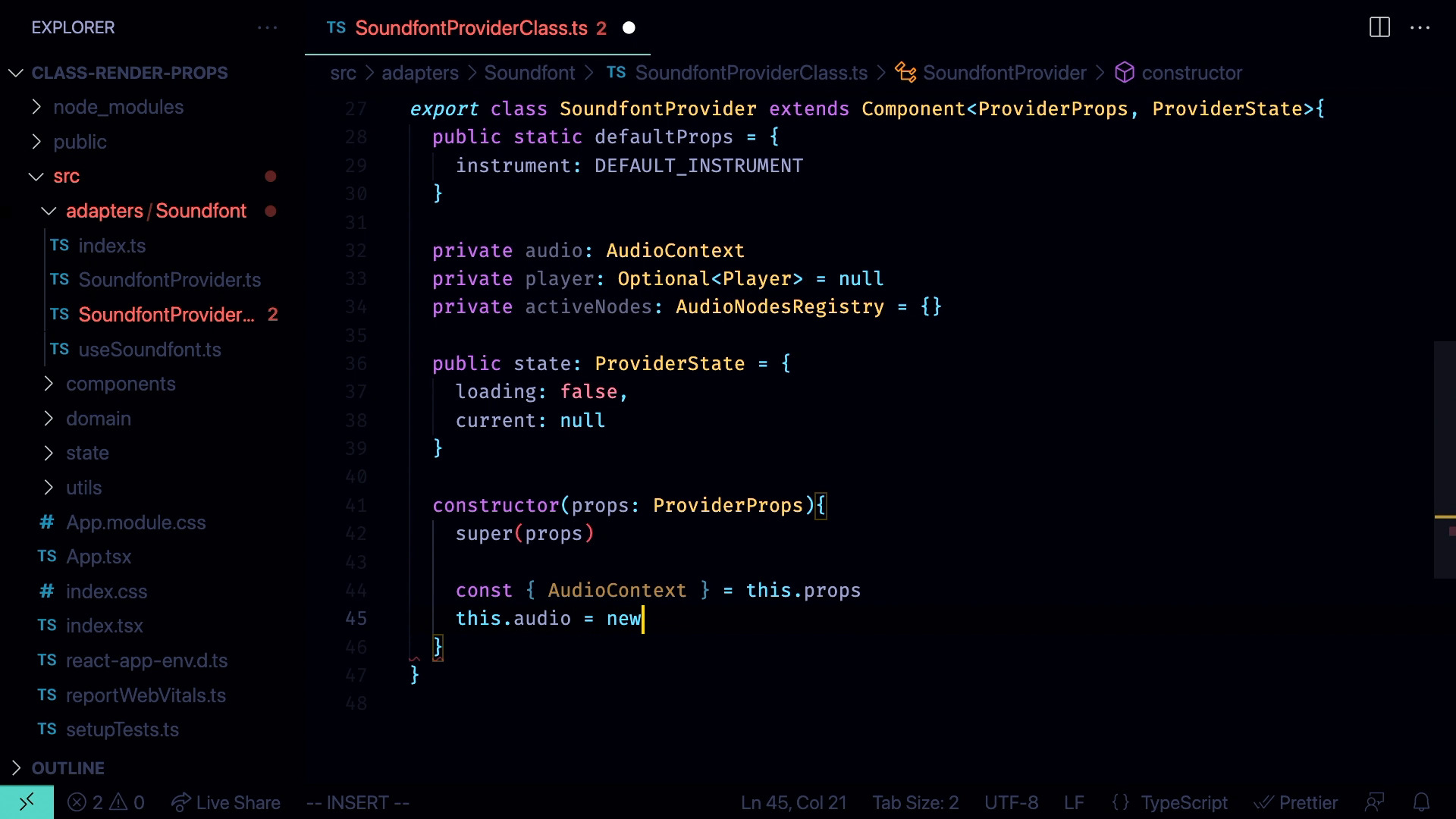
Task: Click the Prettier formatter status bar item
Action: pos(1297,802)
